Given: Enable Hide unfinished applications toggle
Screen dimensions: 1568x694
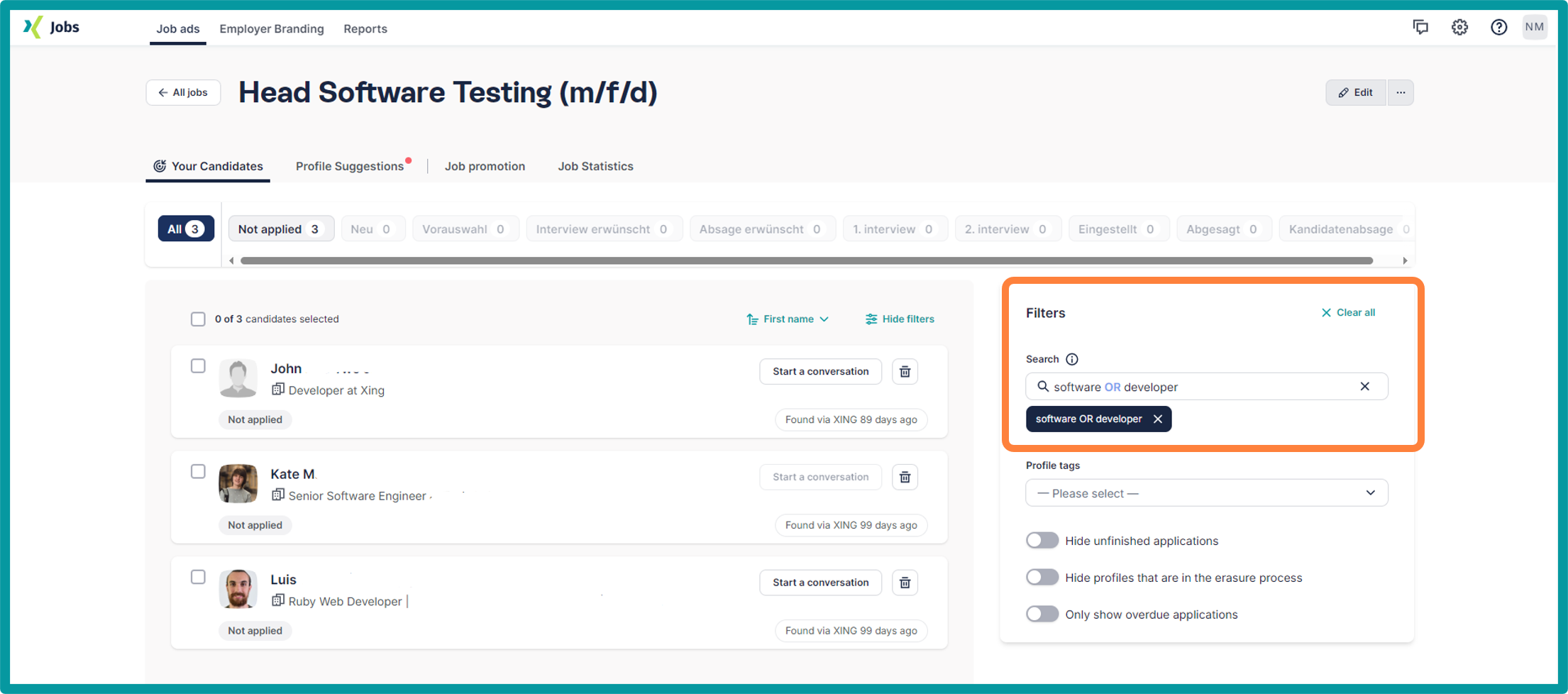Looking at the screenshot, I should click(1042, 541).
